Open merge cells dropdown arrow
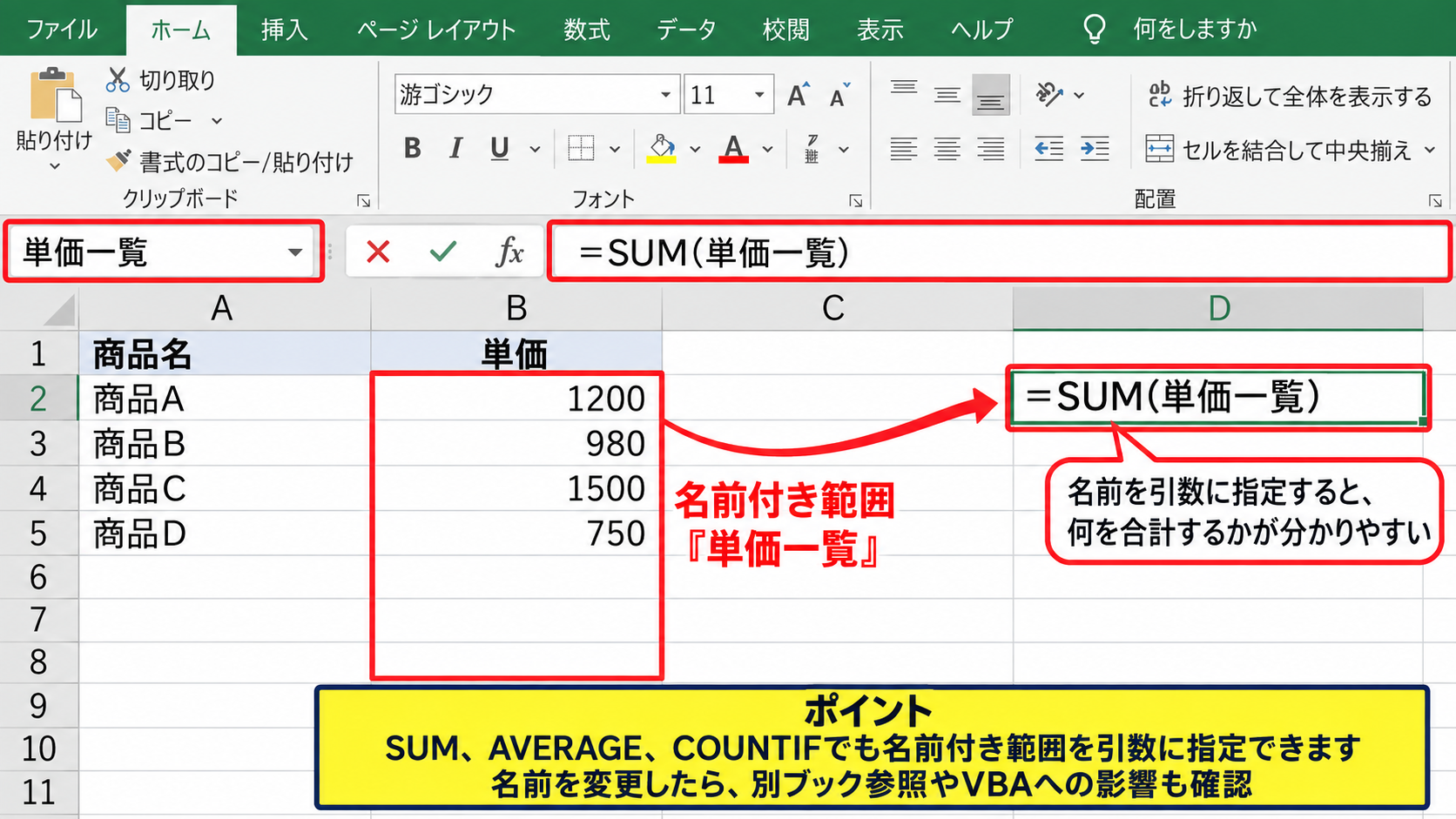This screenshot has height=819, width=1456. point(1430,150)
